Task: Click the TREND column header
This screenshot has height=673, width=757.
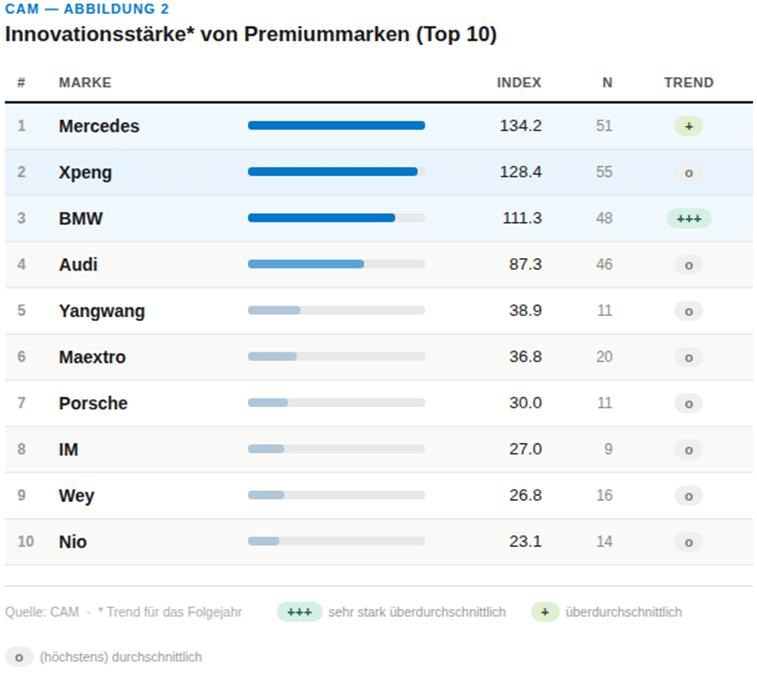Action: point(688,83)
